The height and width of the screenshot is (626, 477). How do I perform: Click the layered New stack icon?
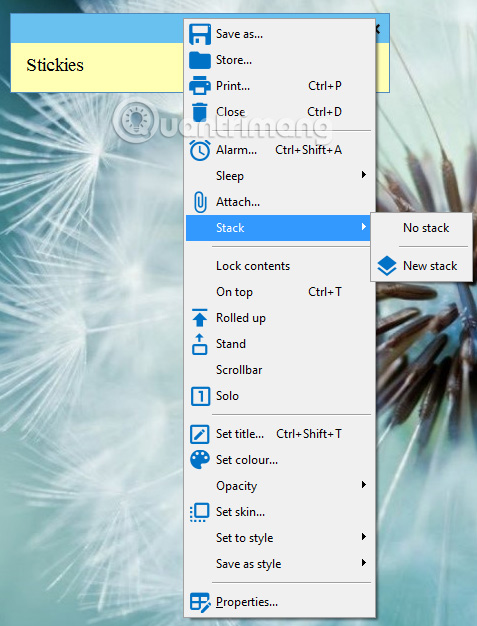coord(387,266)
